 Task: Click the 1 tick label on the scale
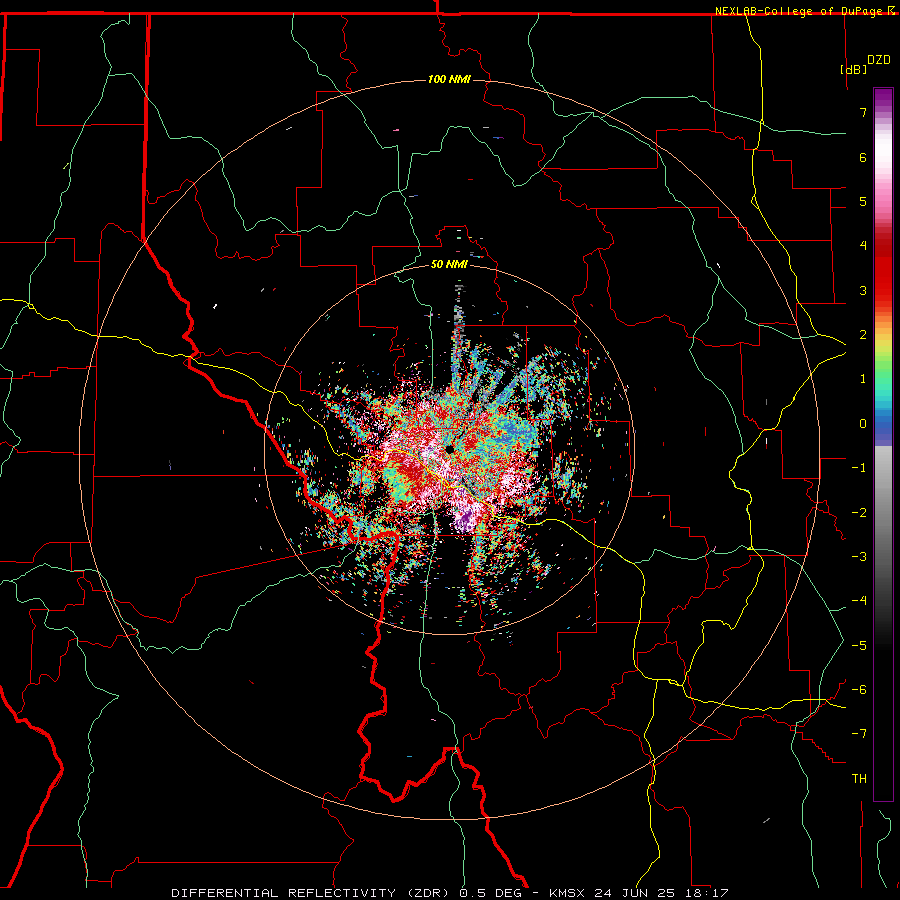(863, 379)
